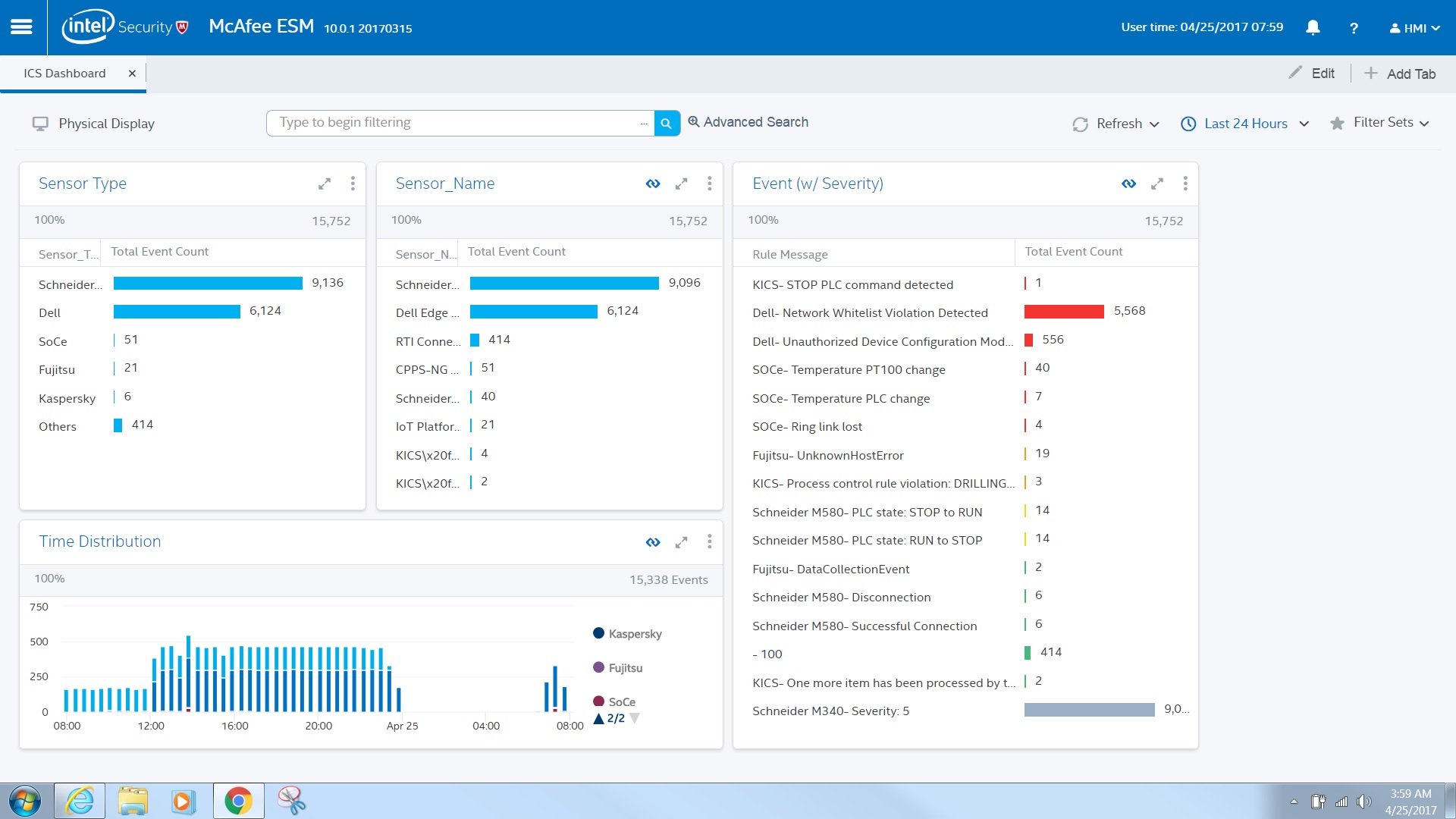The image size is (1456, 819).
Task: Click the Sensor_Name widget binding link icon
Action: pyautogui.click(x=653, y=184)
